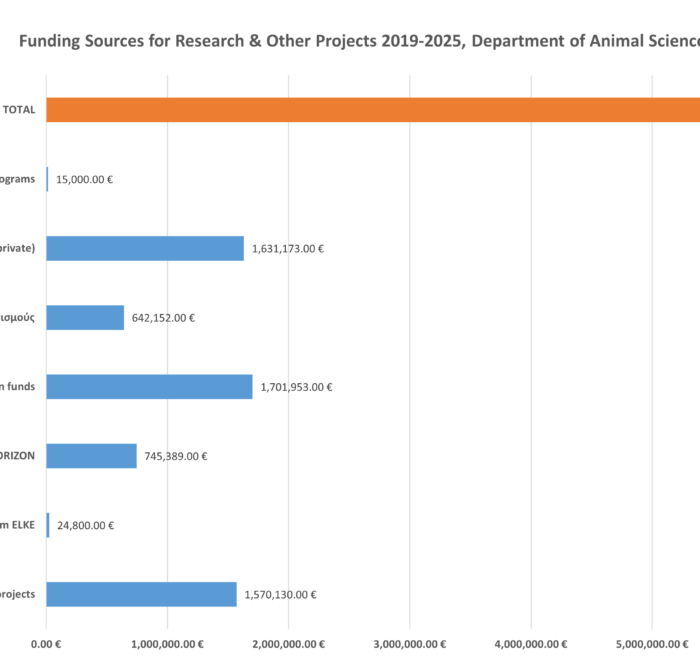Image resolution: width=700 pixels, height=660 pixels.
Task: Select the 642,152.00 € data label
Action: tap(163, 318)
